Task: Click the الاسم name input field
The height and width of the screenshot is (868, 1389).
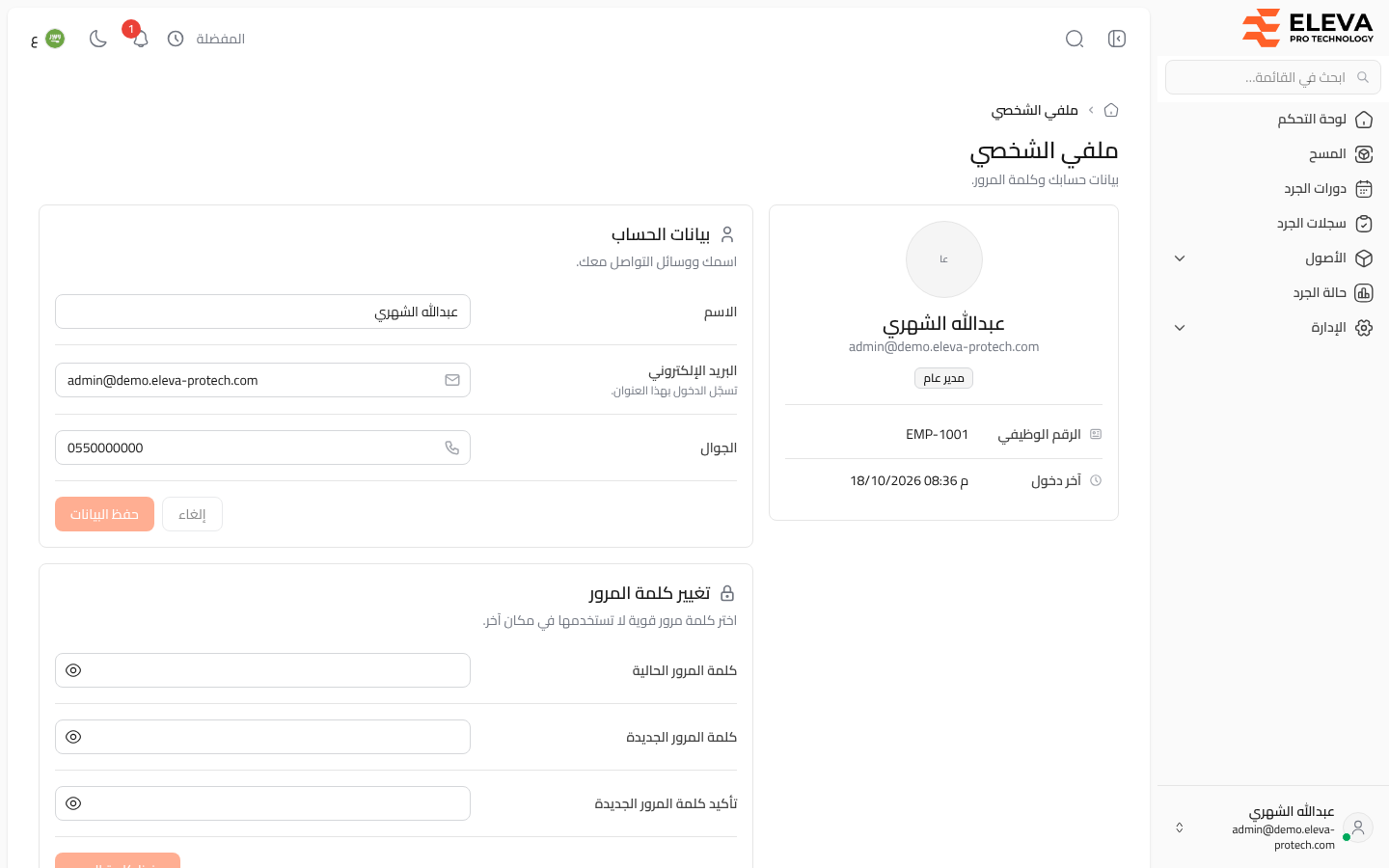Action: coord(262,312)
